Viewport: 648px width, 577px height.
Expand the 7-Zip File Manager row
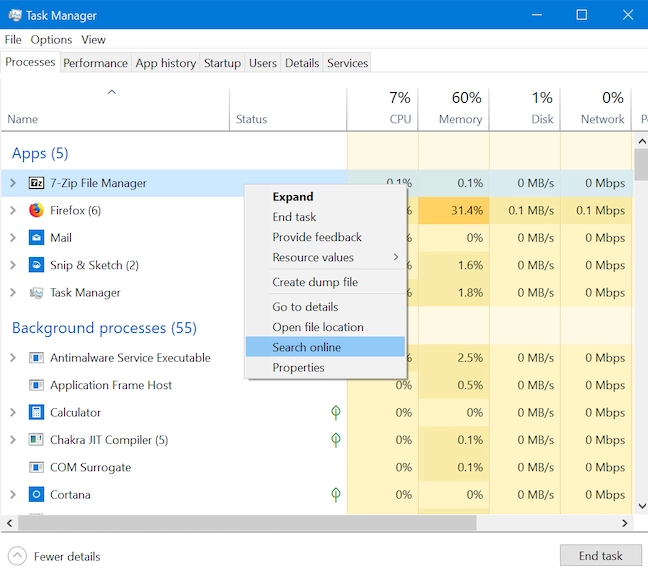click(13, 183)
